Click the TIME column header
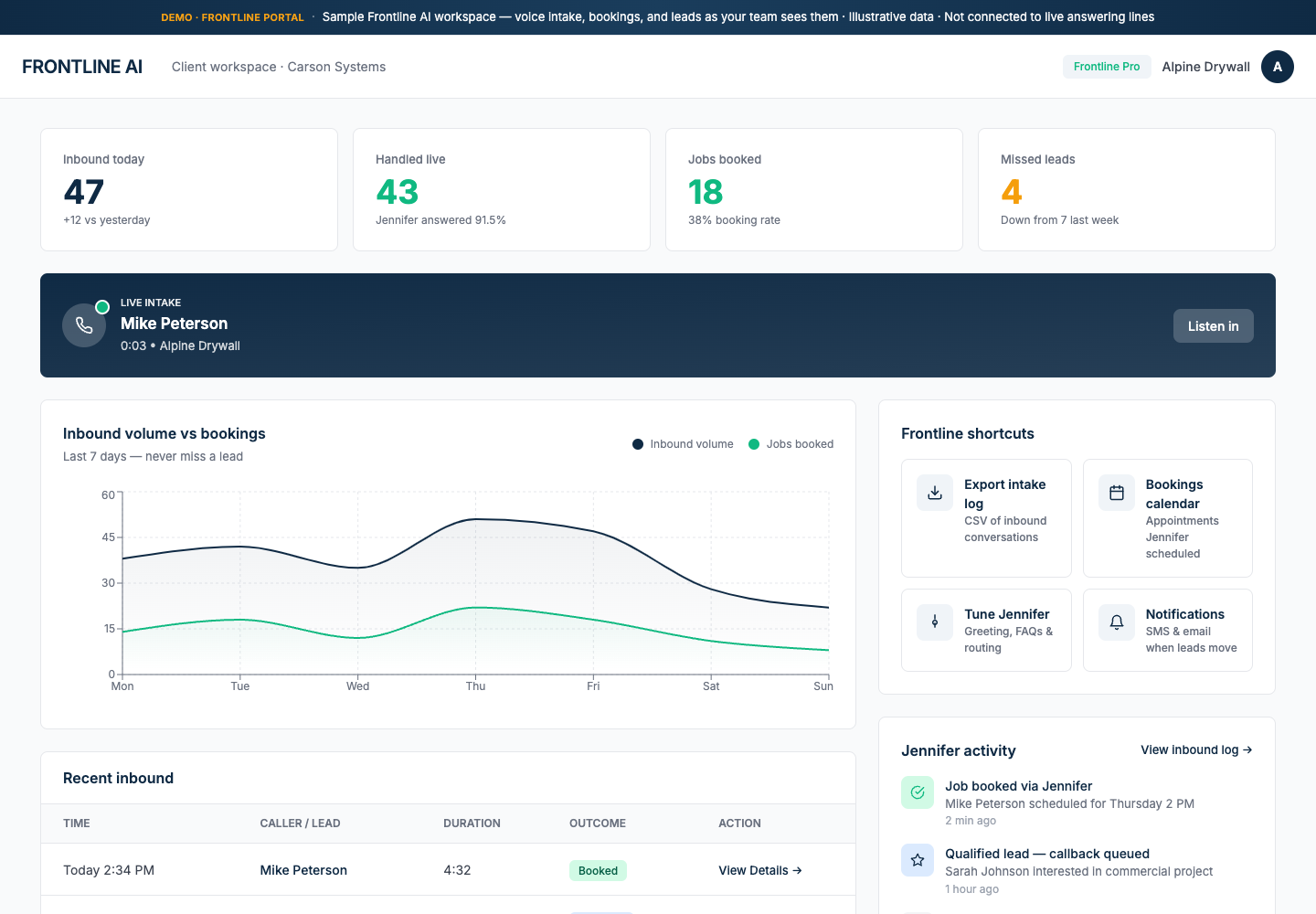The height and width of the screenshot is (914, 1316). click(77, 824)
